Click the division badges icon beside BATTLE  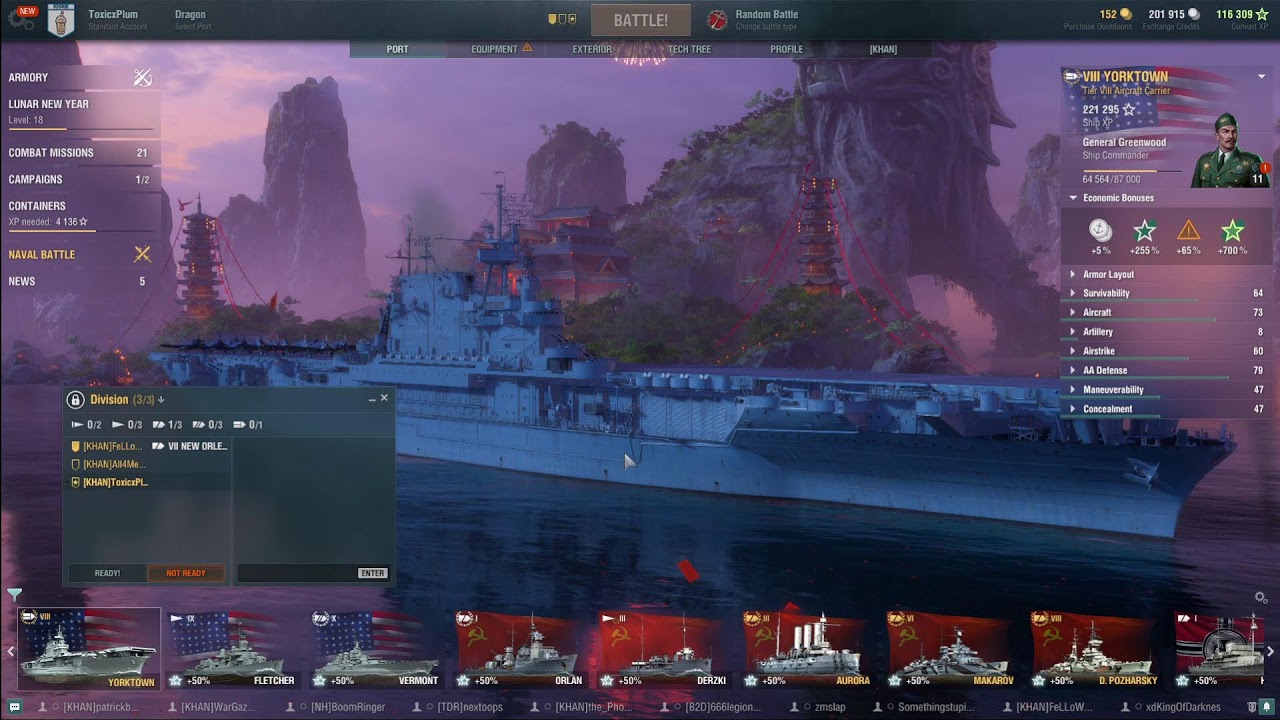562,19
